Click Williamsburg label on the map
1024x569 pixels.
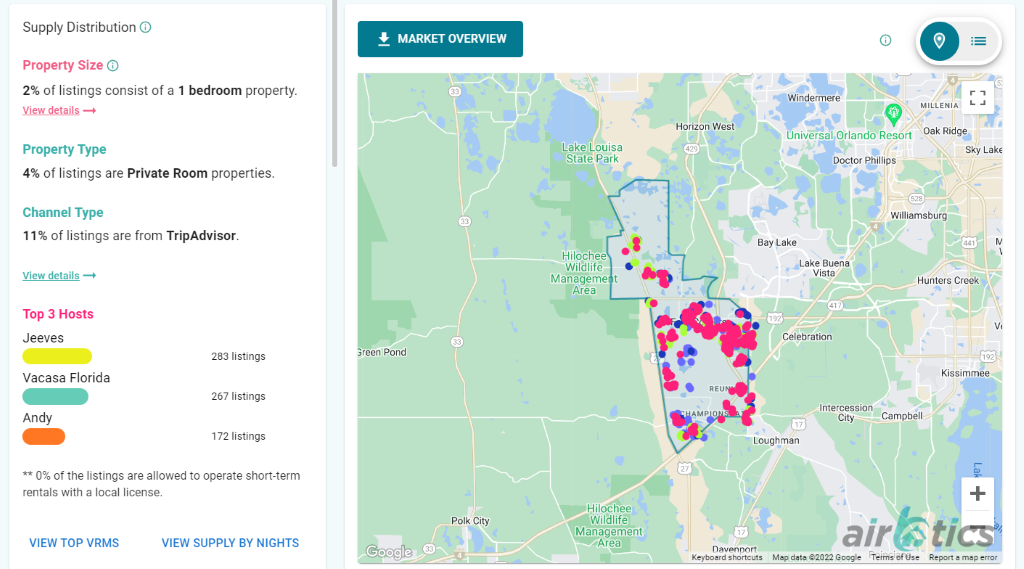coord(918,216)
